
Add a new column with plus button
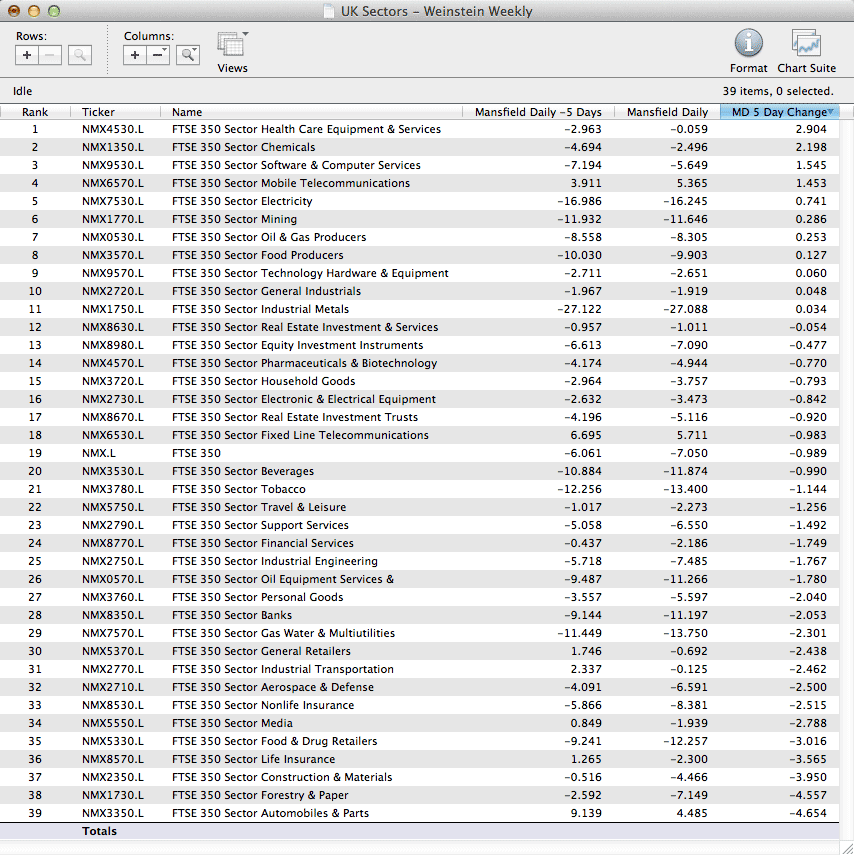[x=136, y=56]
